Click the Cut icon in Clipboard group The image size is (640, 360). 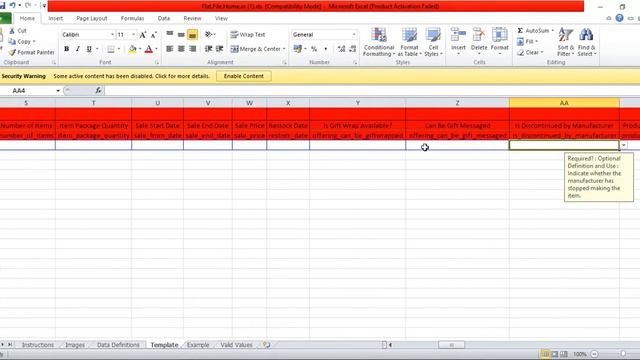tap(12, 31)
